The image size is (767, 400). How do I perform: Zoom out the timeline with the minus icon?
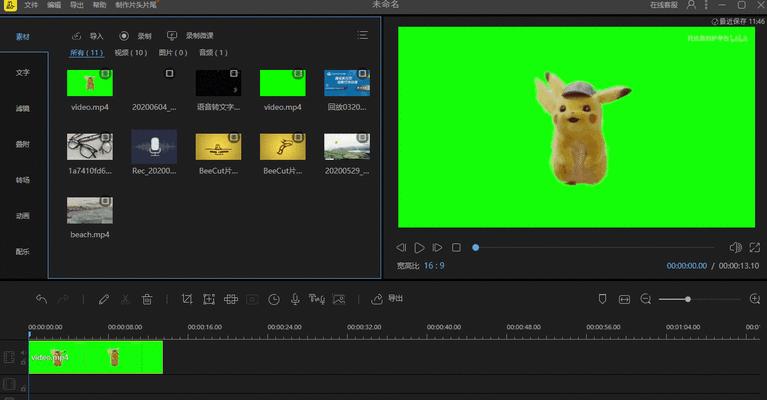pos(646,299)
